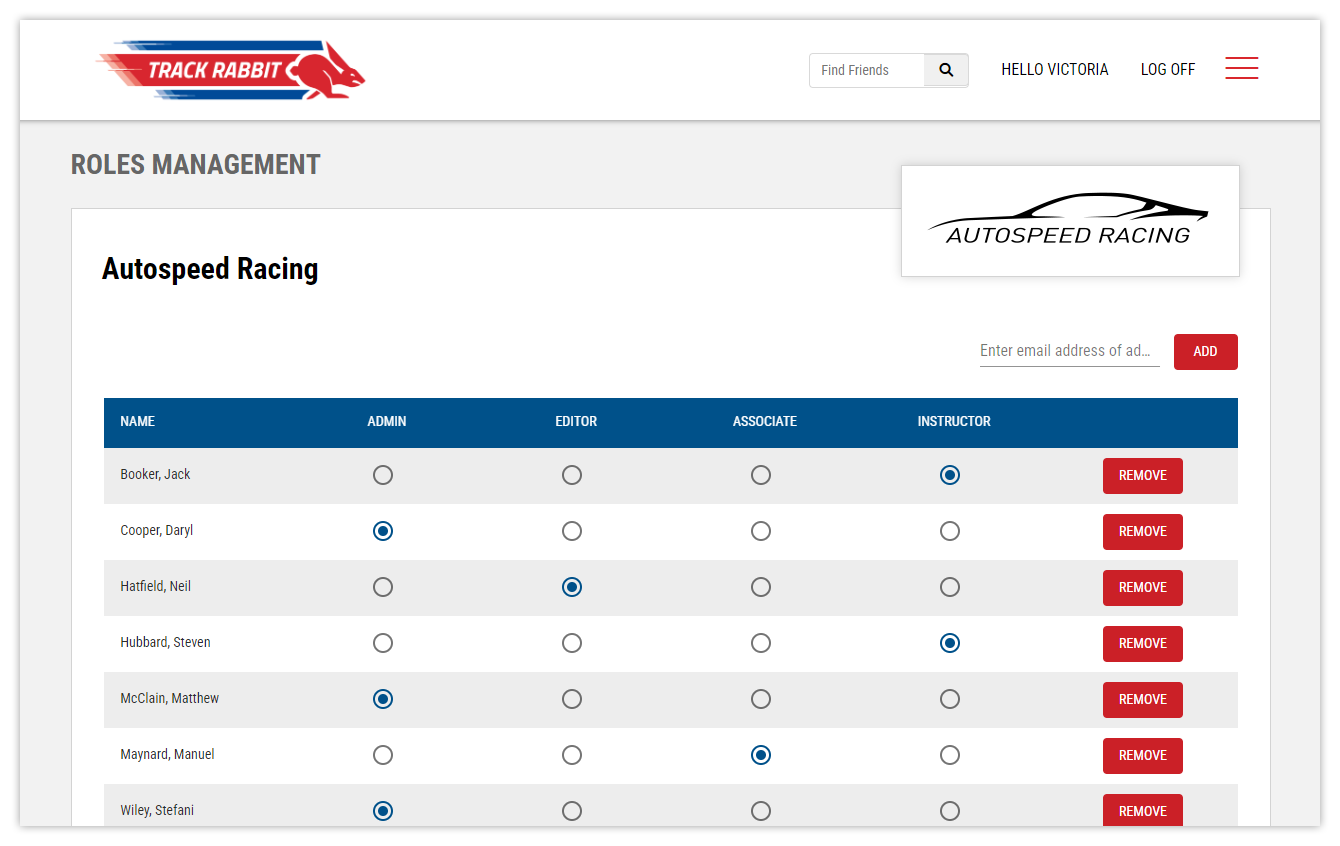Image resolution: width=1340 pixels, height=846 pixels.
Task: Remove Hubbard, Steven
Action: pos(1143,644)
